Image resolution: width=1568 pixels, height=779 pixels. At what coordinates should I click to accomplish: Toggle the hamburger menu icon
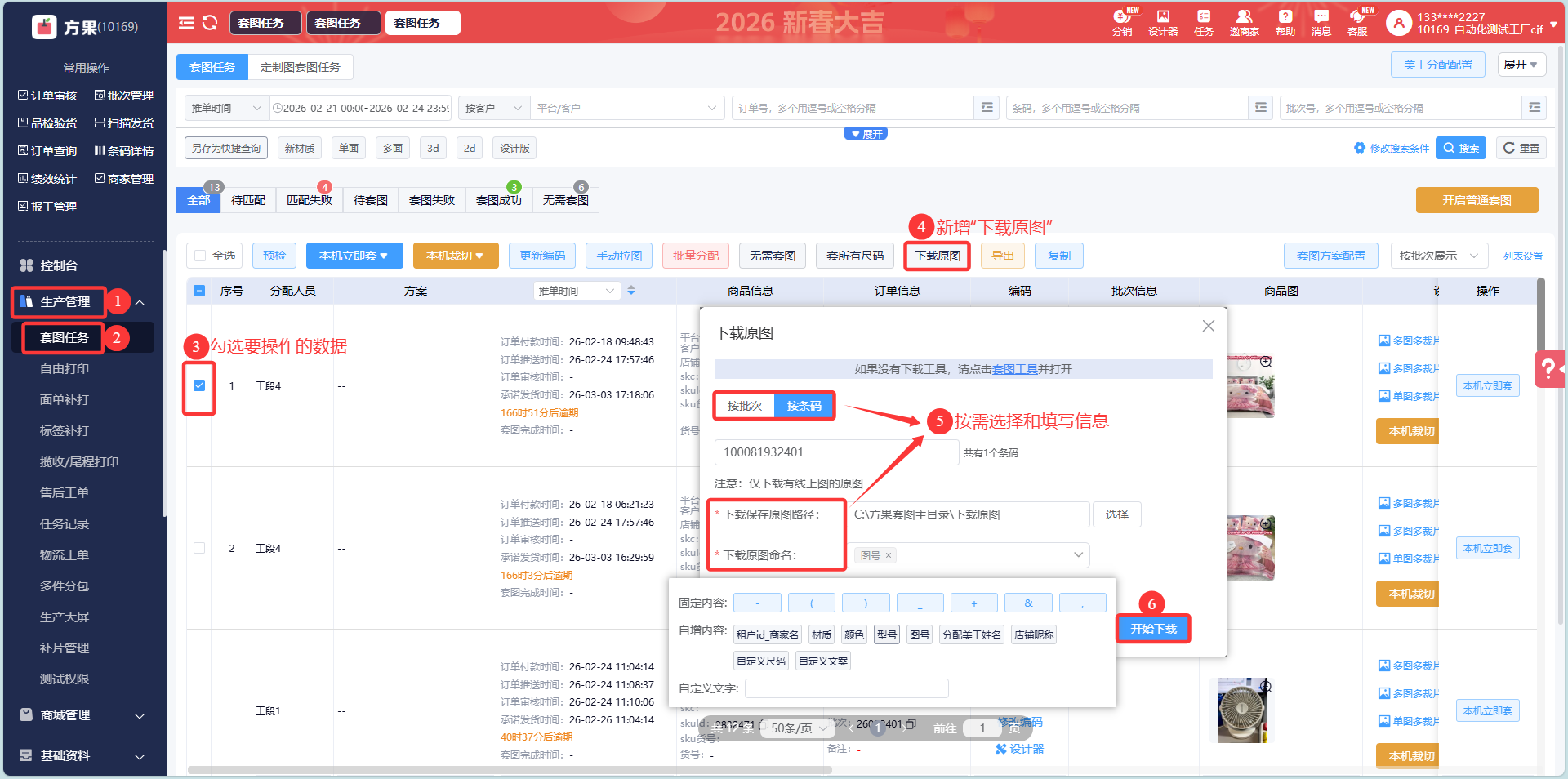point(186,23)
